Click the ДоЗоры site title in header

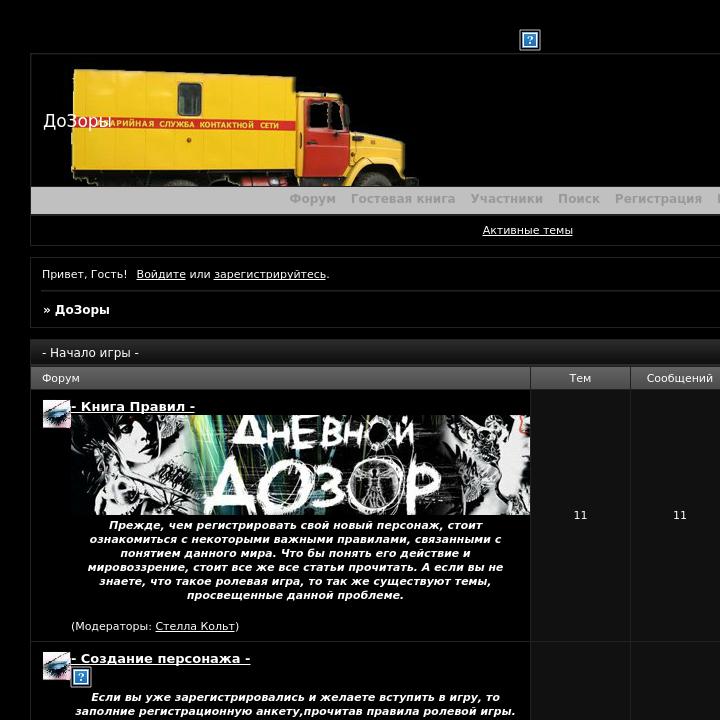click(x=77, y=121)
